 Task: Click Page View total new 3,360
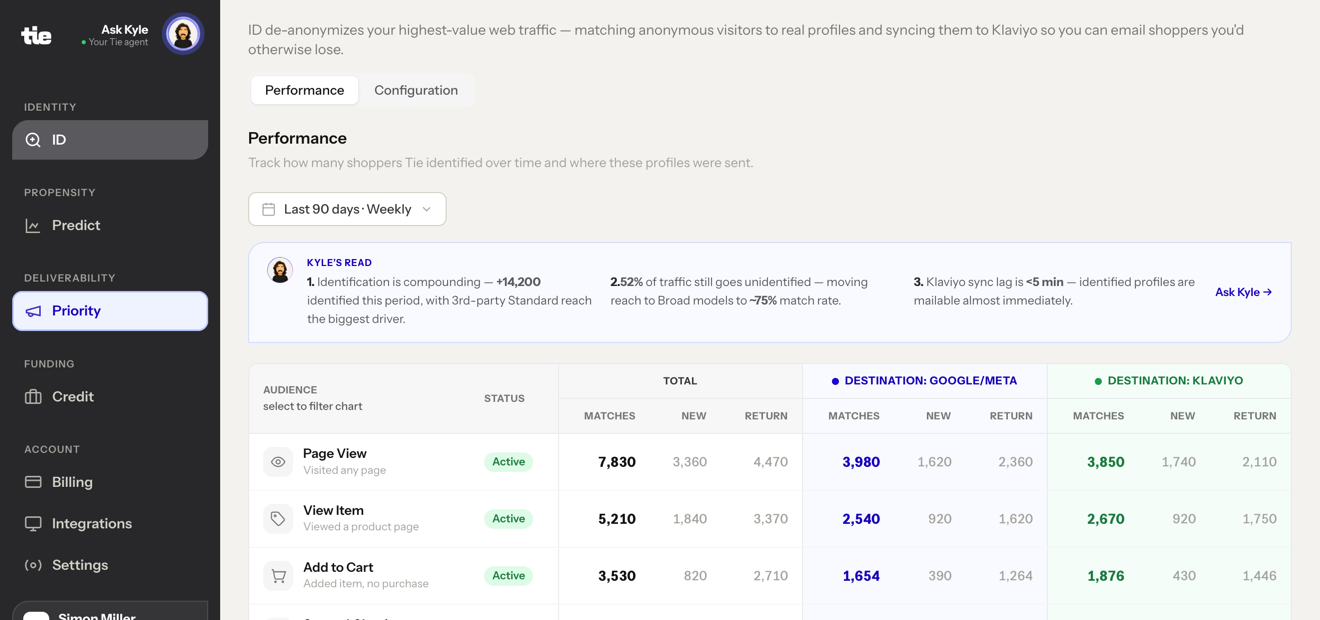coord(690,462)
